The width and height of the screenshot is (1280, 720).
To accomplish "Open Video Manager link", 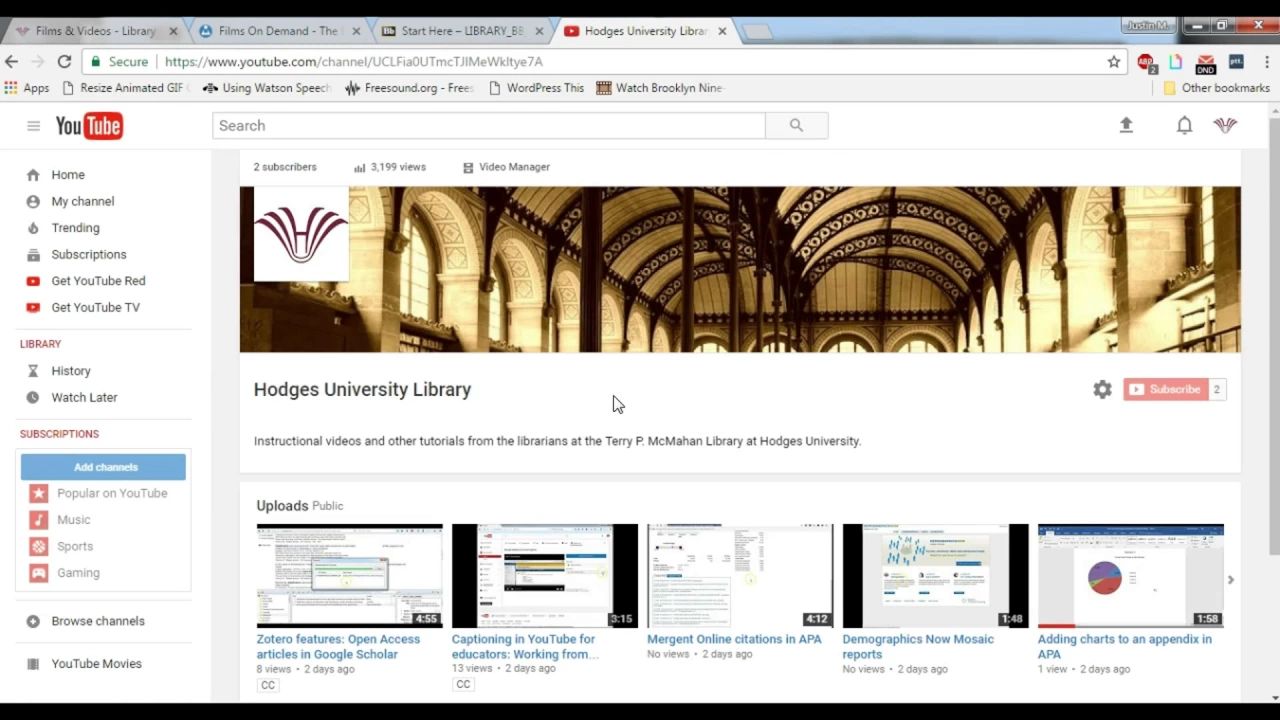I will tap(514, 167).
